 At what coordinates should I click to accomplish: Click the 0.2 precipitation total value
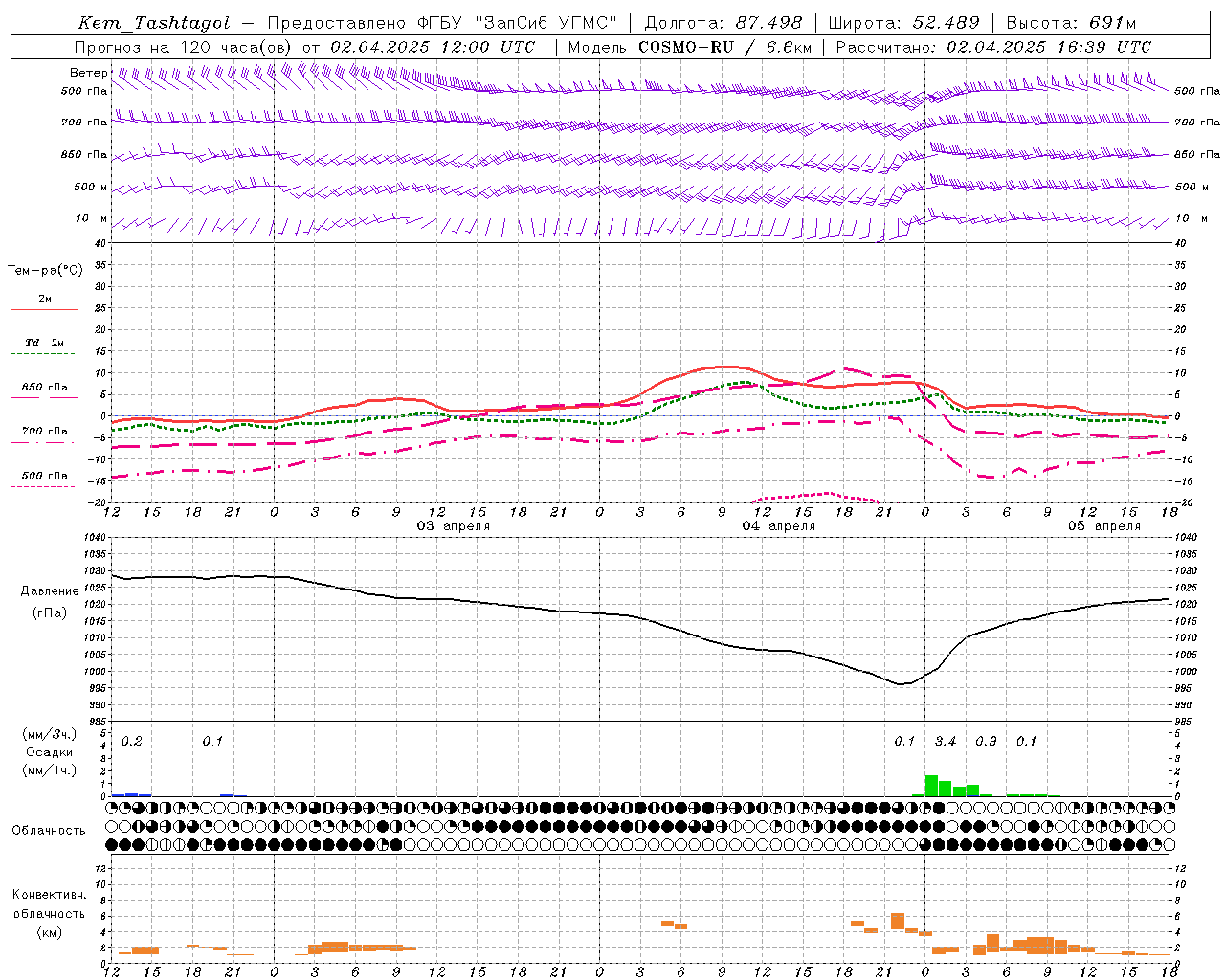coord(132,741)
